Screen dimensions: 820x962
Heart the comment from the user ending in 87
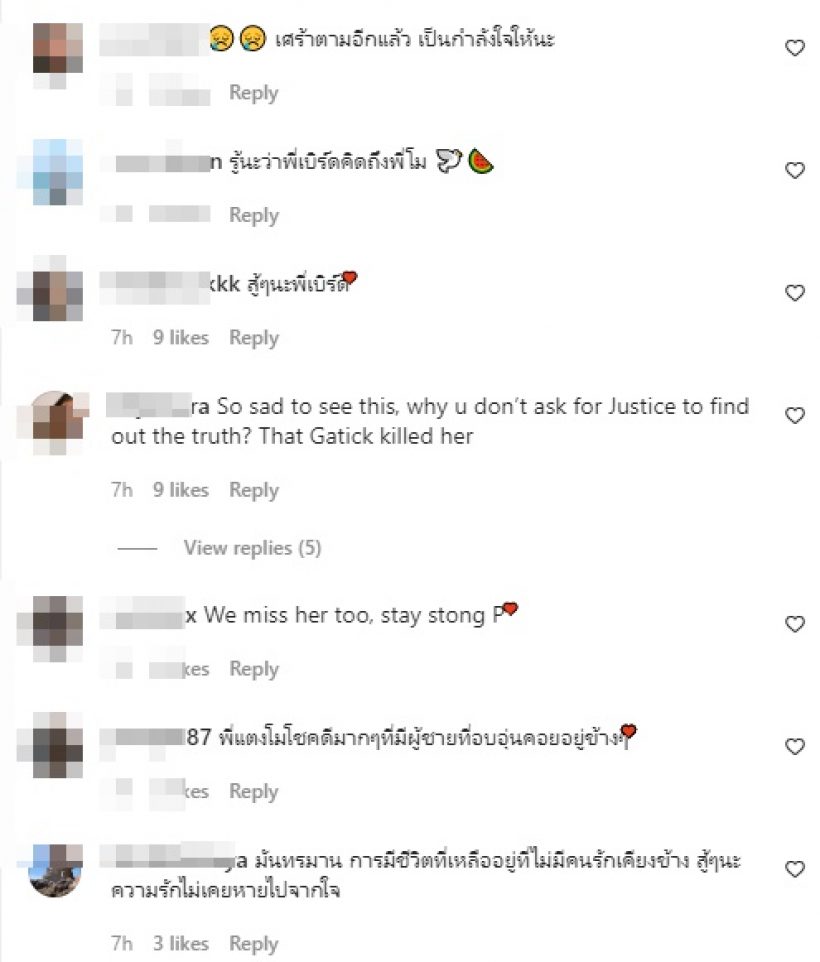tap(795, 747)
